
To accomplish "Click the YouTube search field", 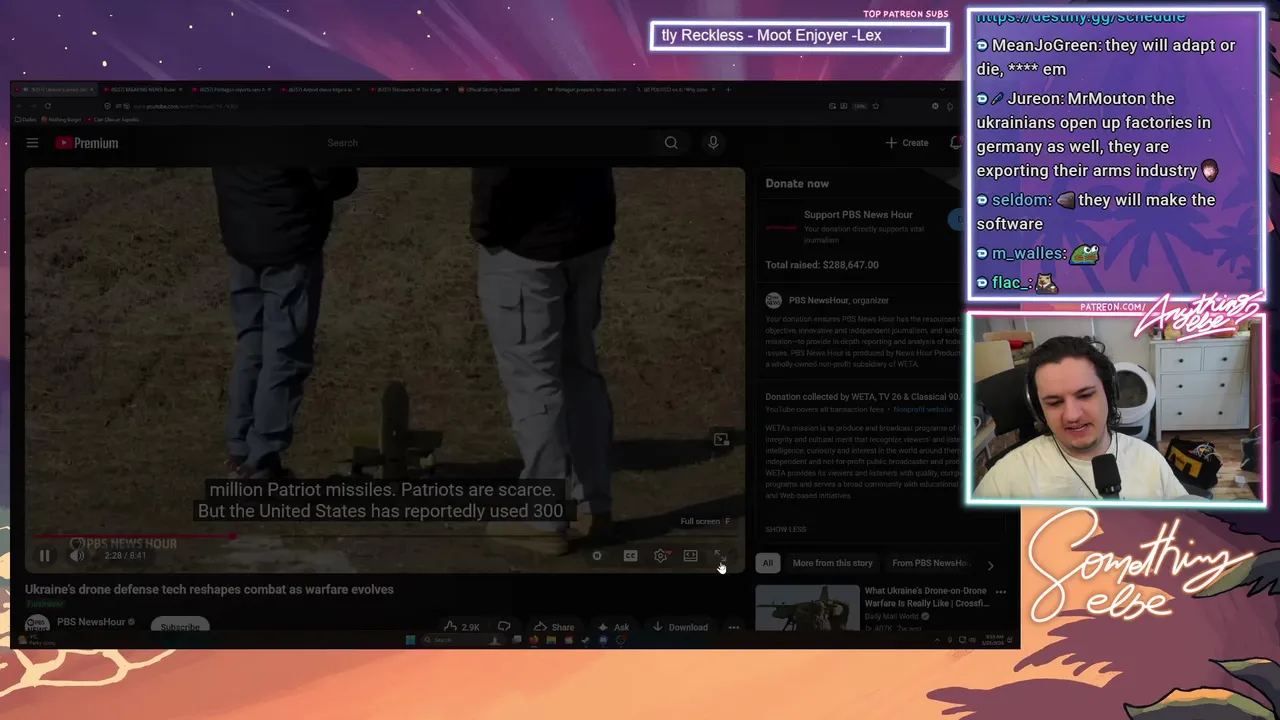I will pyautogui.click(x=487, y=143).
